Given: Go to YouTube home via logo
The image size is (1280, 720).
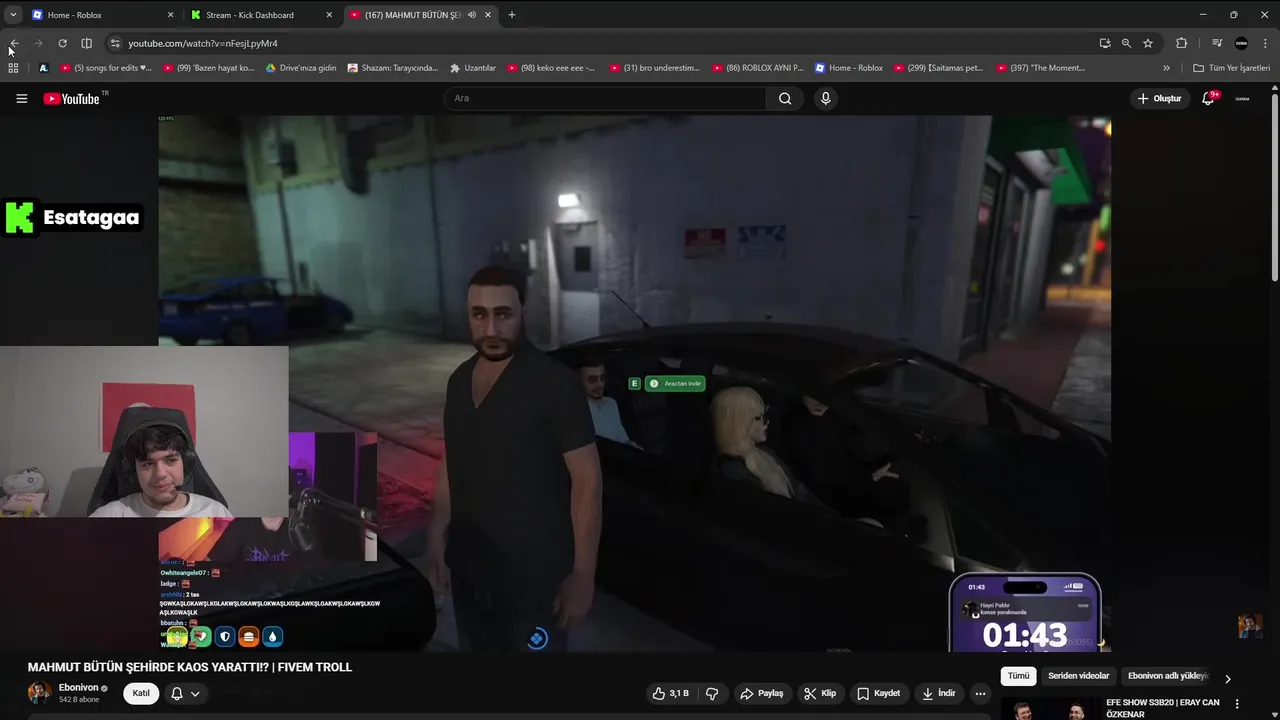Looking at the screenshot, I should (72, 98).
